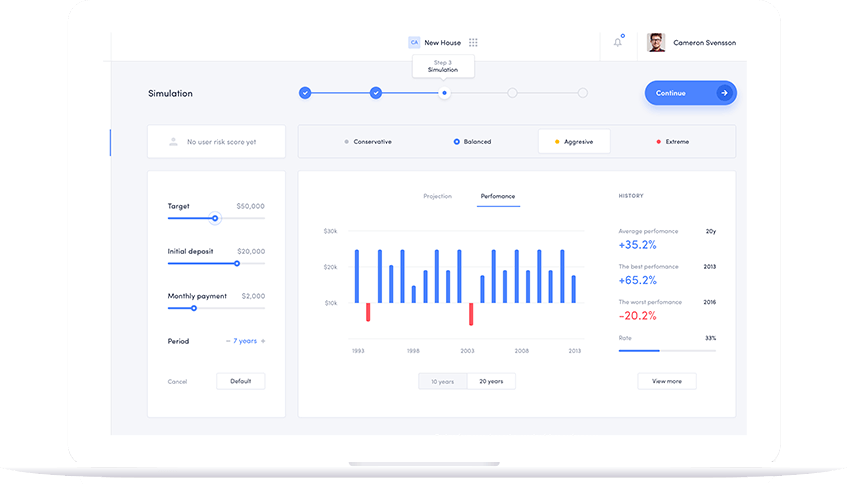Click the user silhouette icon in risk score box
Screen dimensions: 847x484
coord(173,142)
